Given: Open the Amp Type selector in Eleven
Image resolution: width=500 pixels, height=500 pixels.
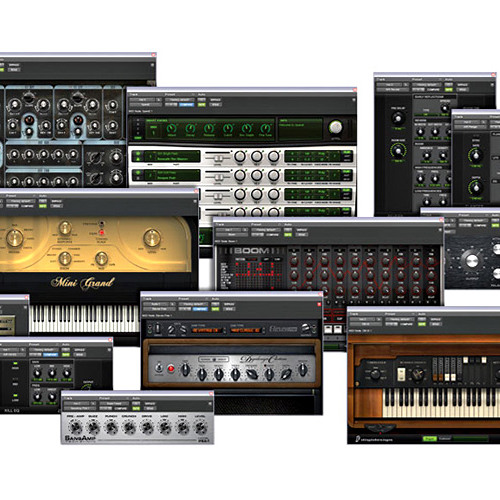Looking at the screenshot, I should 206,330.
